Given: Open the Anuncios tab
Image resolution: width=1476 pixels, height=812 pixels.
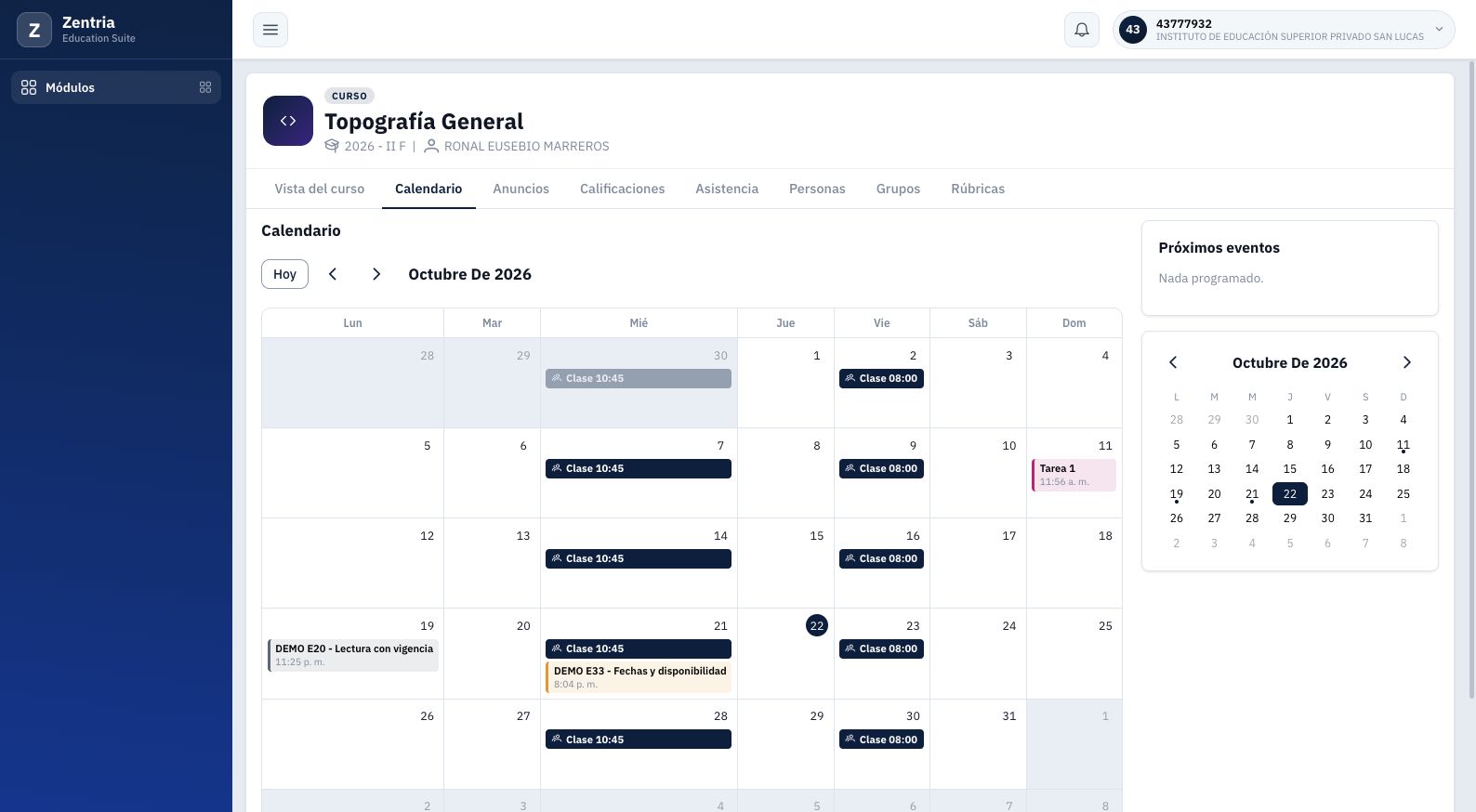Looking at the screenshot, I should (521, 189).
